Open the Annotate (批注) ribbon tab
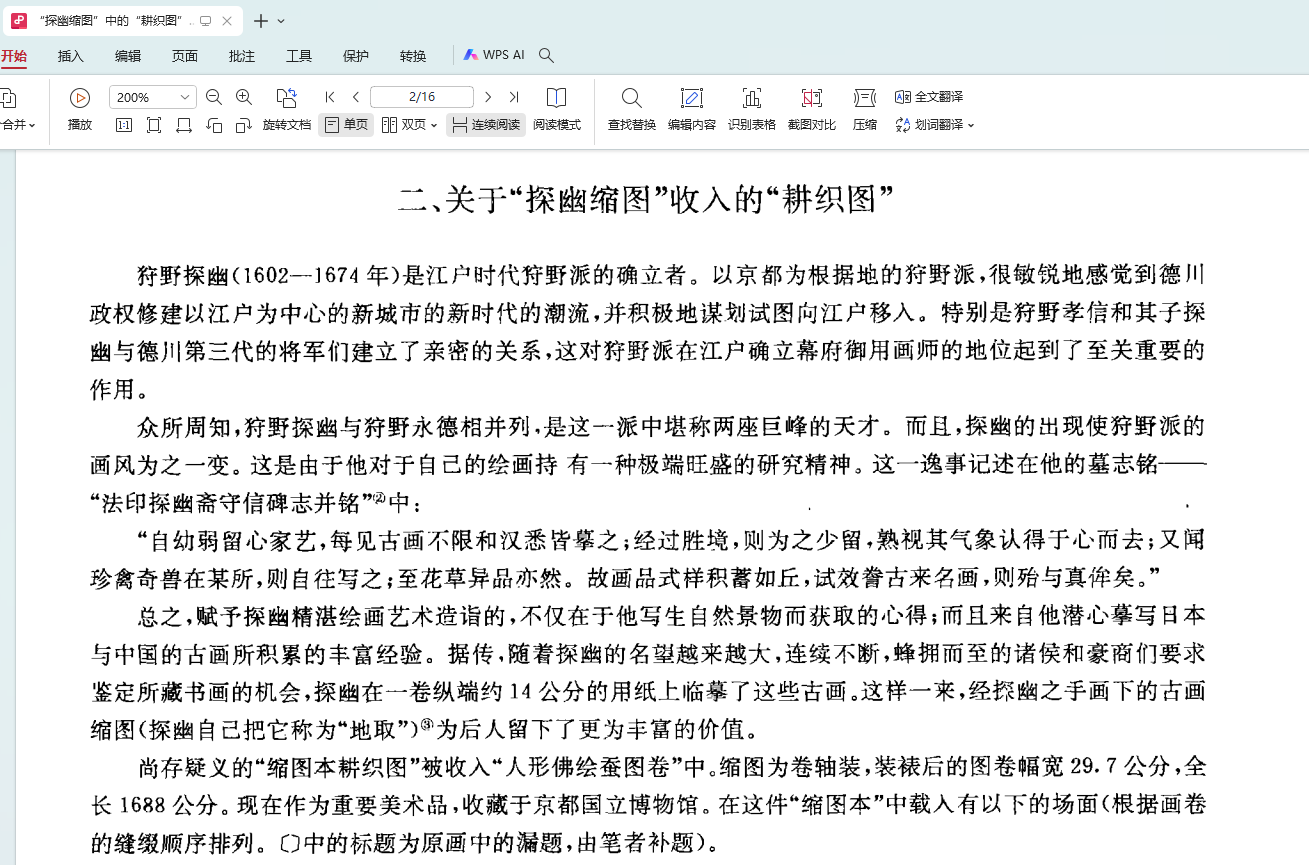The width and height of the screenshot is (1309, 865). tap(242, 56)
